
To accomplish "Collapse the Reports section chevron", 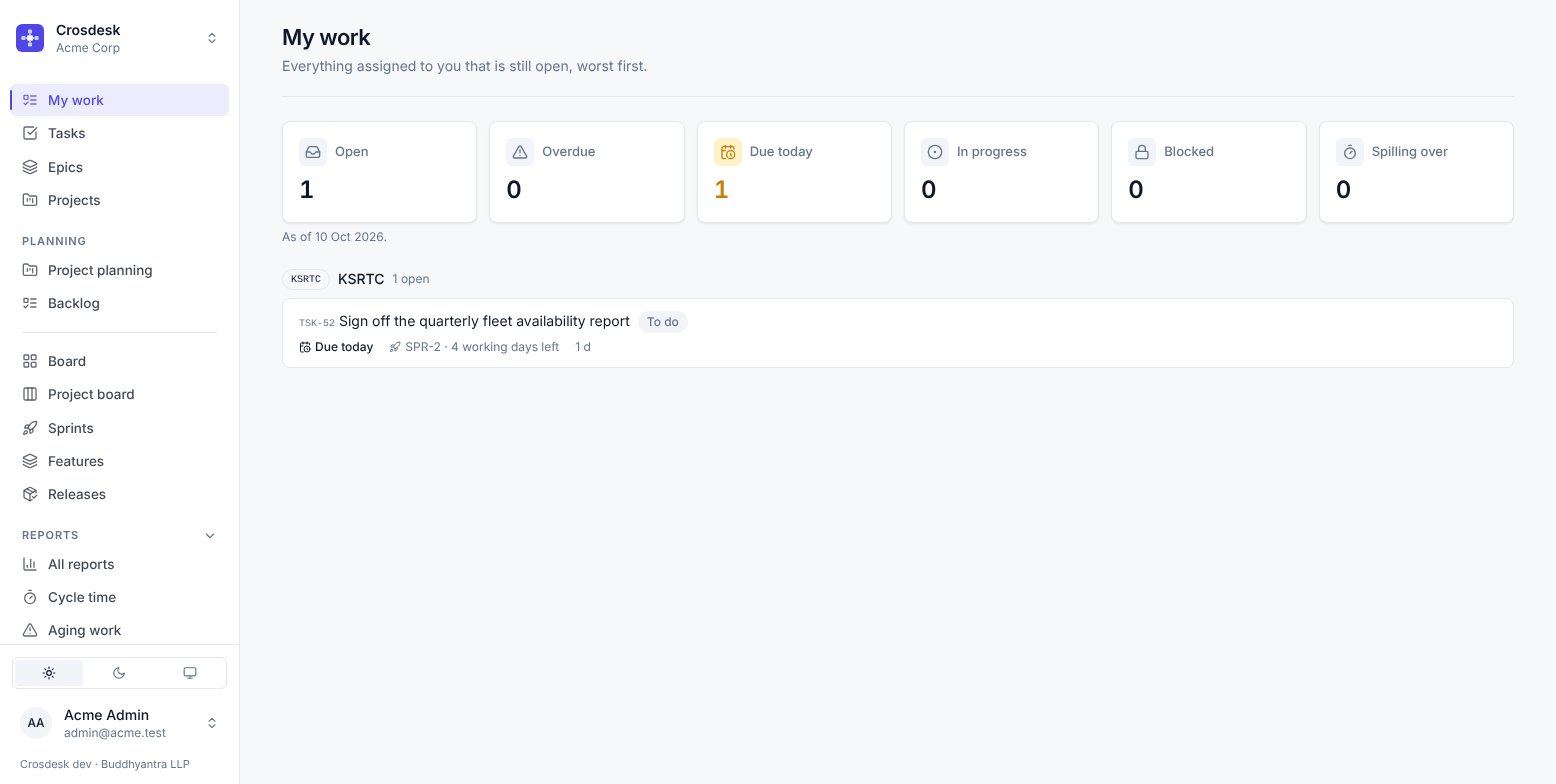I will (210, 536).
